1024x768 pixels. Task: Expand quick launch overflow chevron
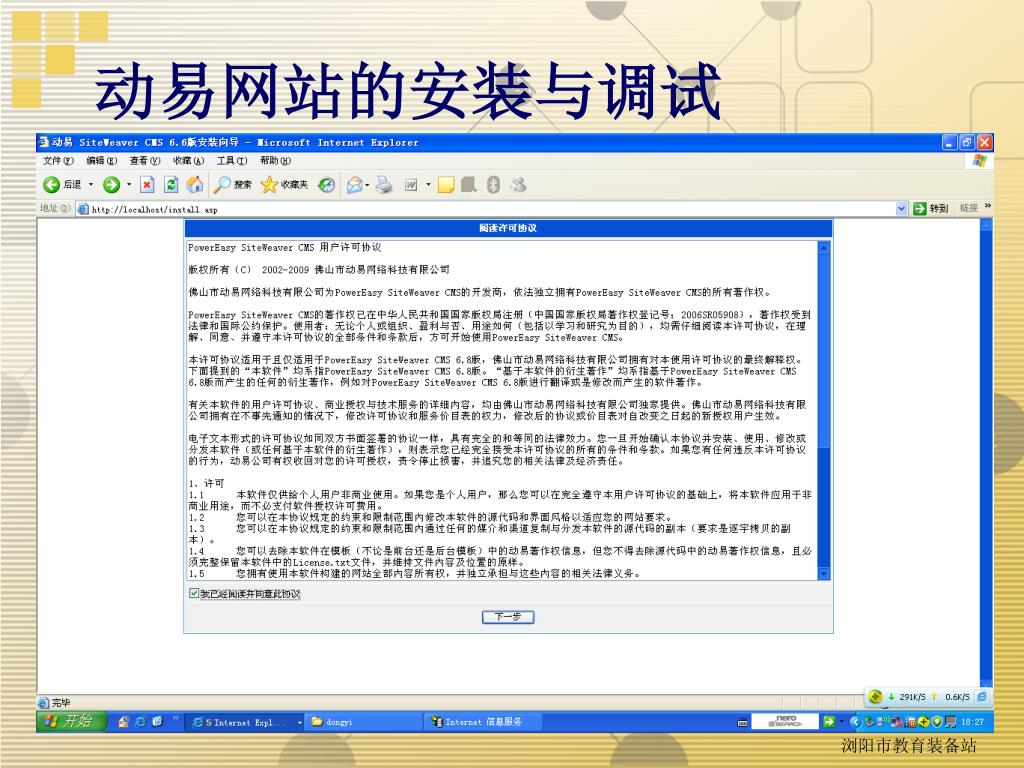tap(176, 718)
